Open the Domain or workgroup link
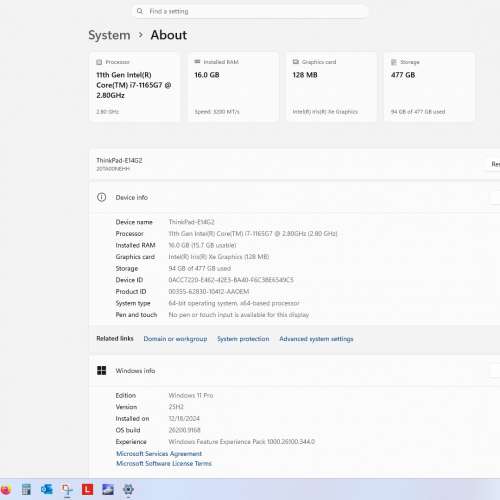The image size is (500, 500). point(175,339)
